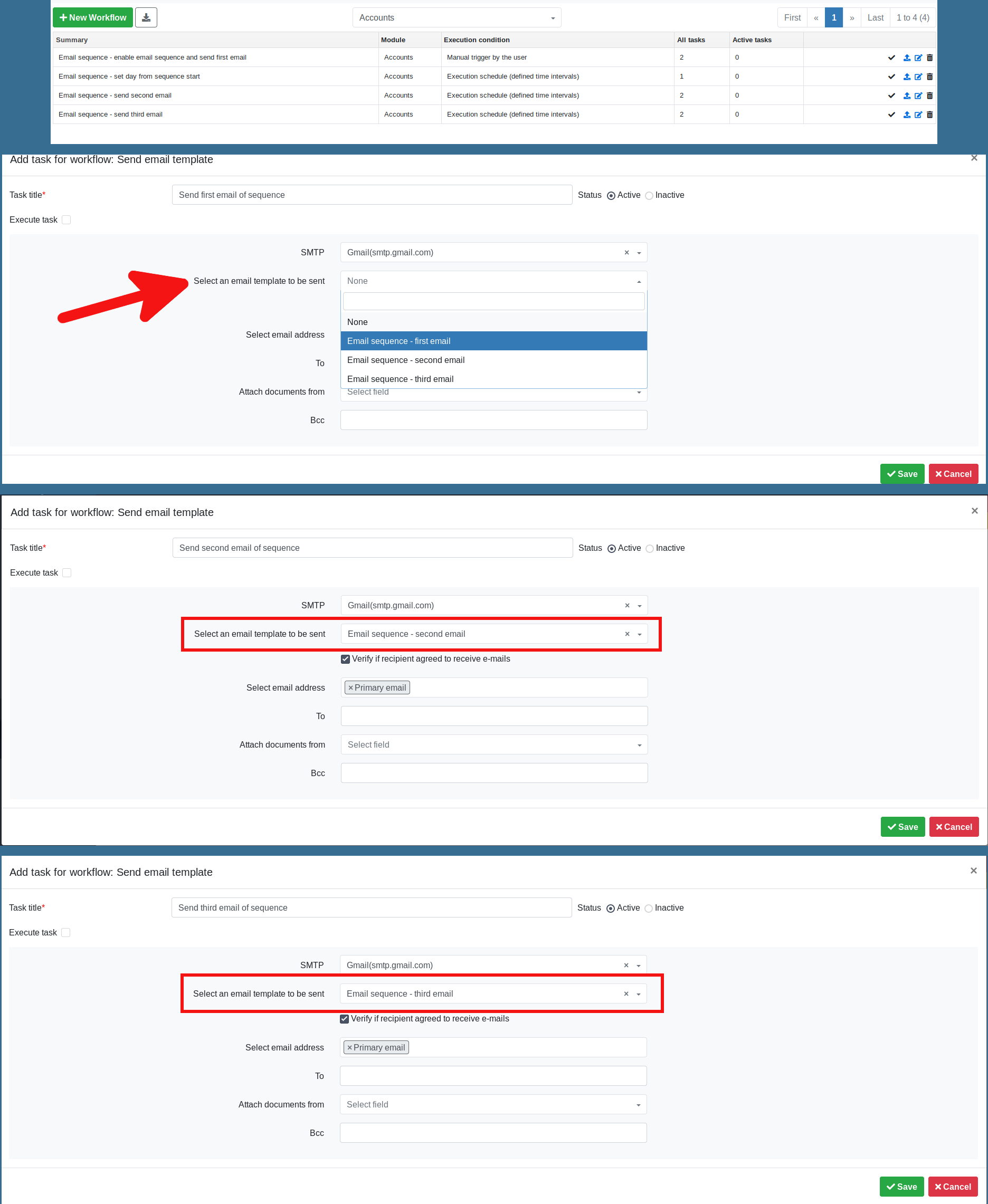Focus the template search box in open dropdown
The width and height of the screenshot is (988, 1204).
tap(493, 302)
